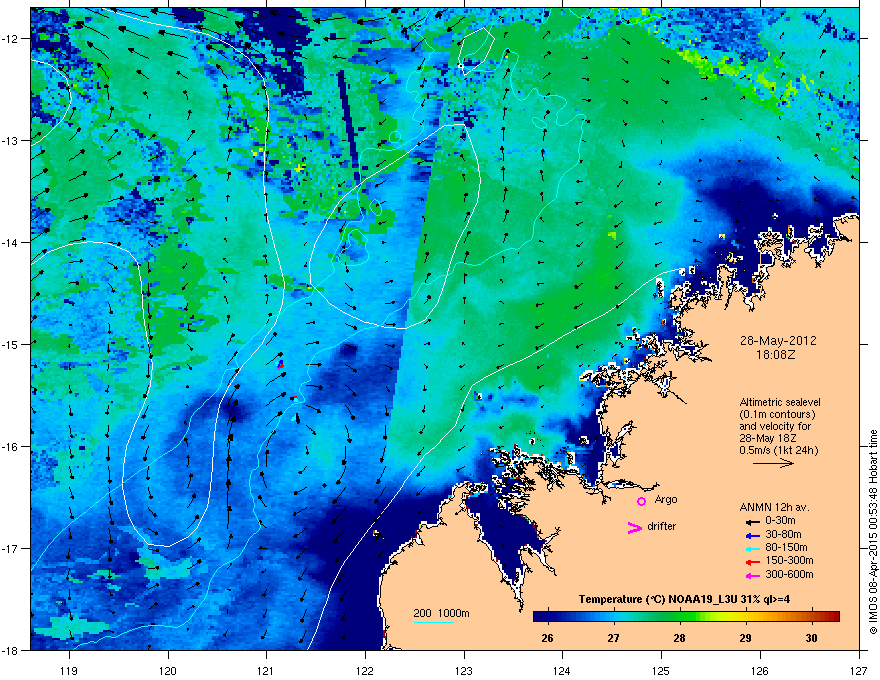Screen dimensions: 880x680
Task: Click the longitude axis label 121
Action: pyautogui.click(x=266, y=670)
